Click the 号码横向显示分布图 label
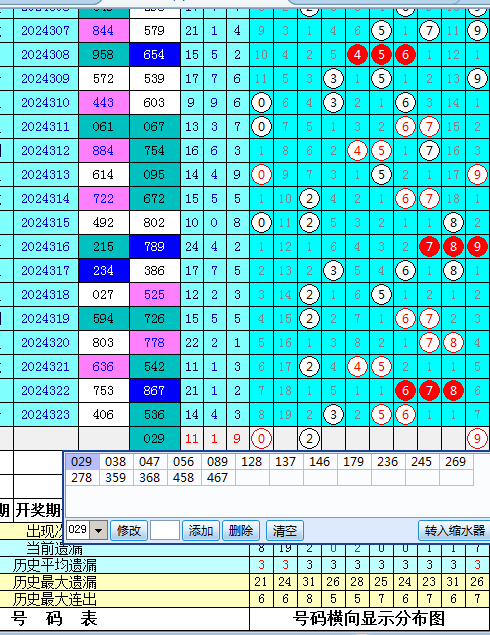This screenshot has width=490, height=635. (369, 618)
